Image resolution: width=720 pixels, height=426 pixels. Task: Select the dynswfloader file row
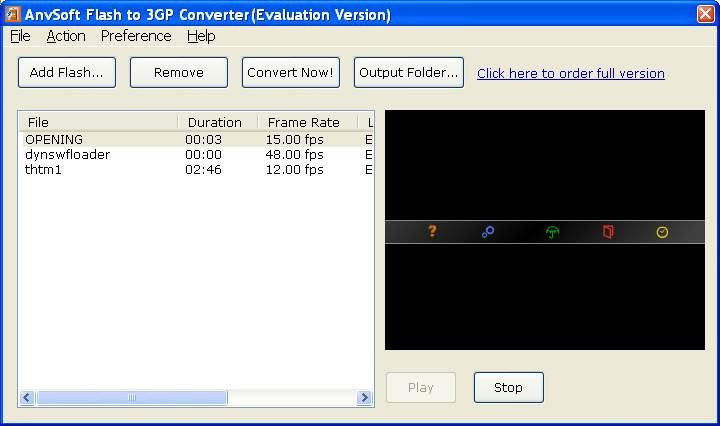point(196,154)
